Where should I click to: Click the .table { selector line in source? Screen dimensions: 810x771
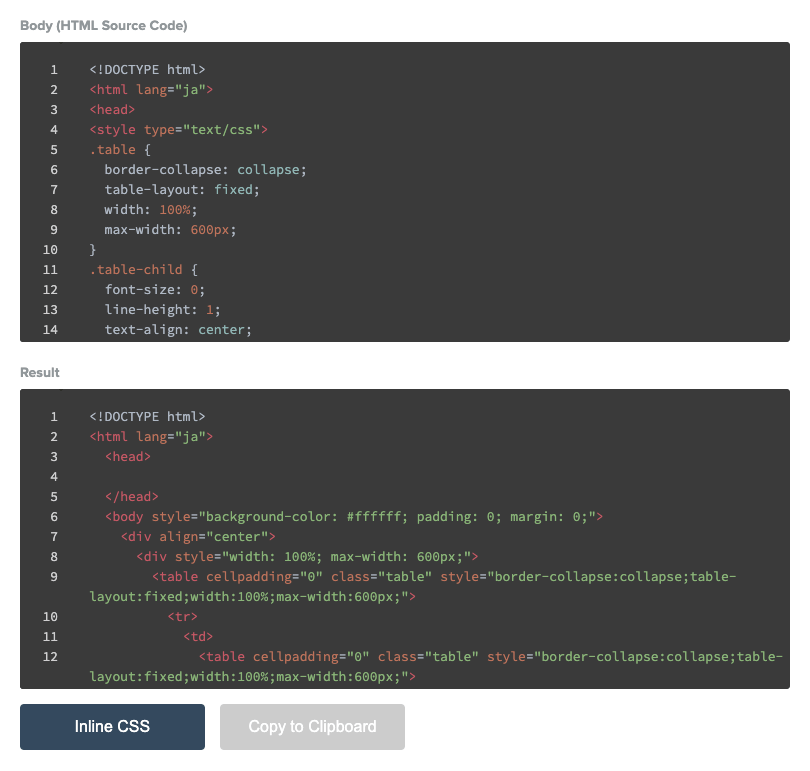[x=120, y=150]
